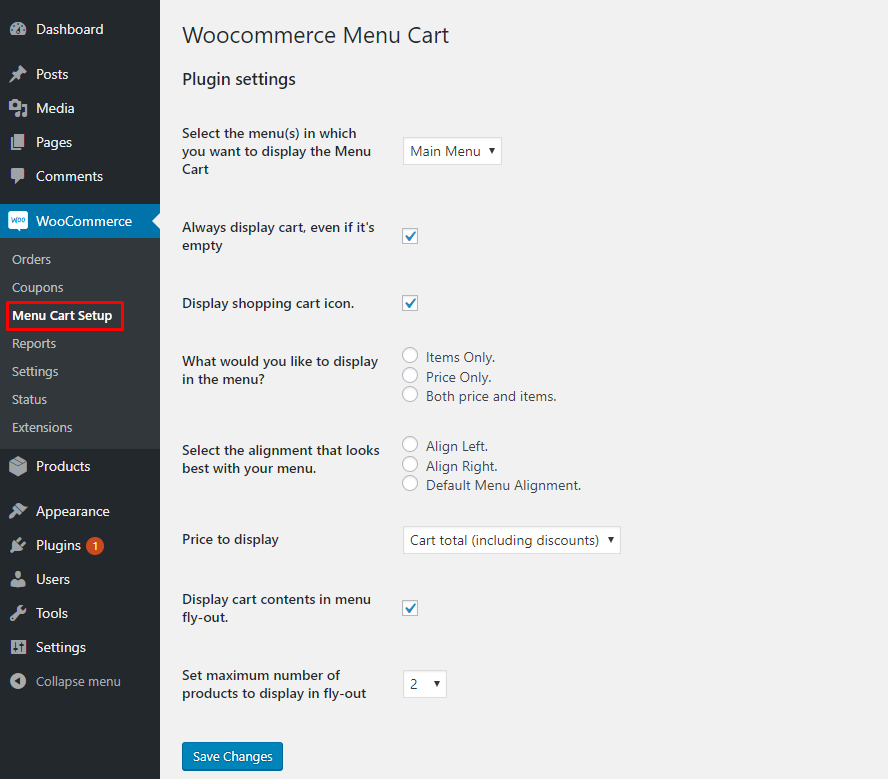Screen dimensions: 888x779
Task: Go to WooCommerce Reports submenu
Action: pyautogui.click(x=34, y=343)
